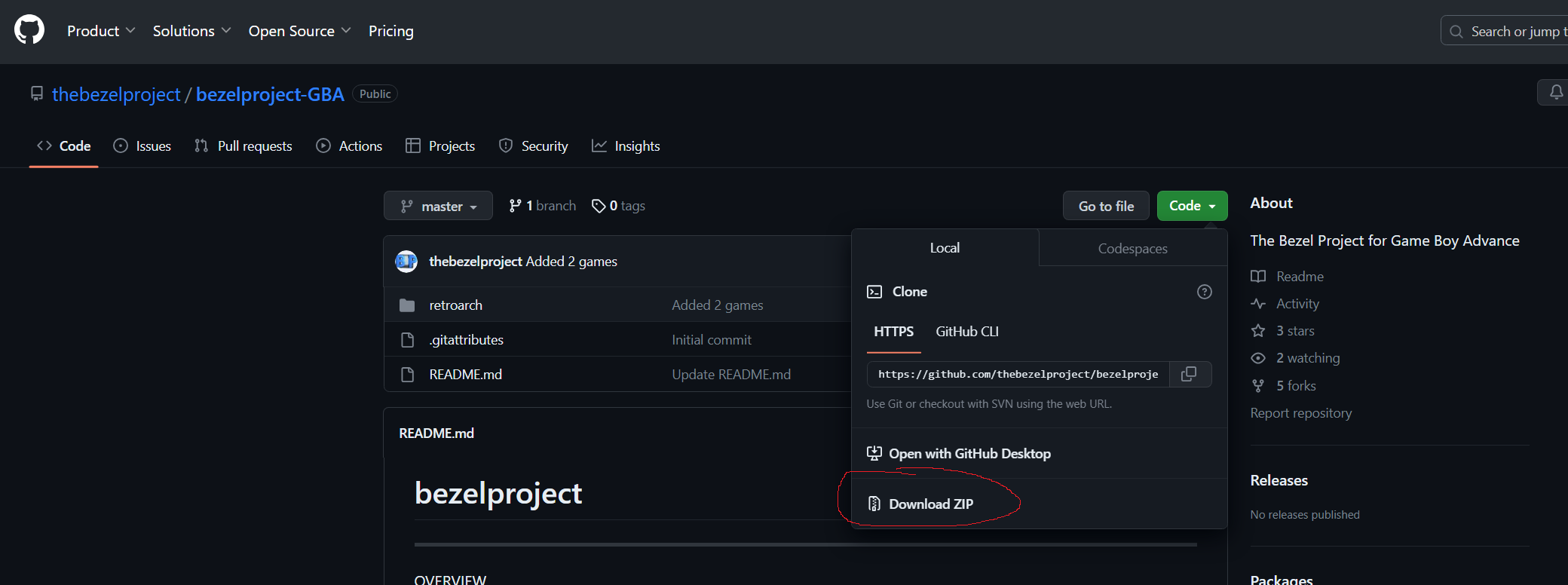Click the GitHub Desktop icon

874,453
